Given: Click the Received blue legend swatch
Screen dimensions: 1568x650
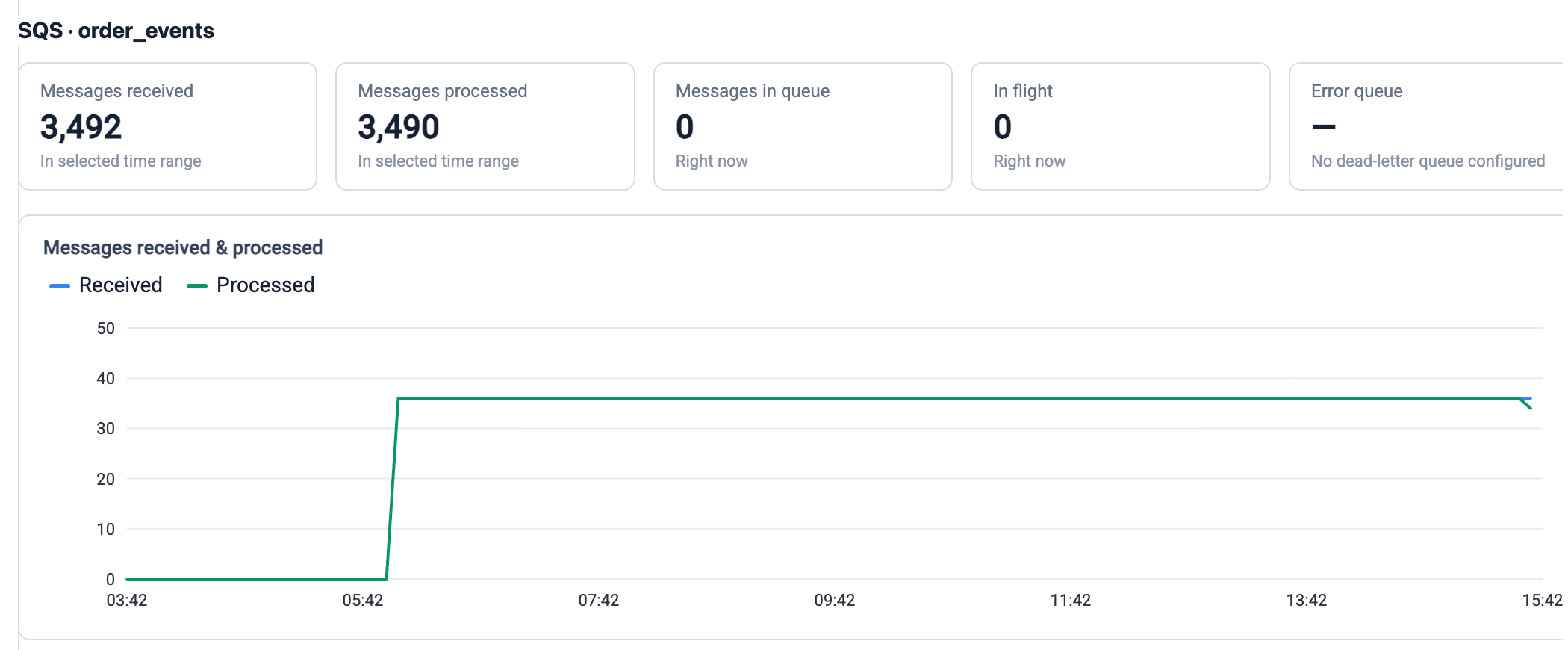Looking at the screenshot, I should 60,286.
